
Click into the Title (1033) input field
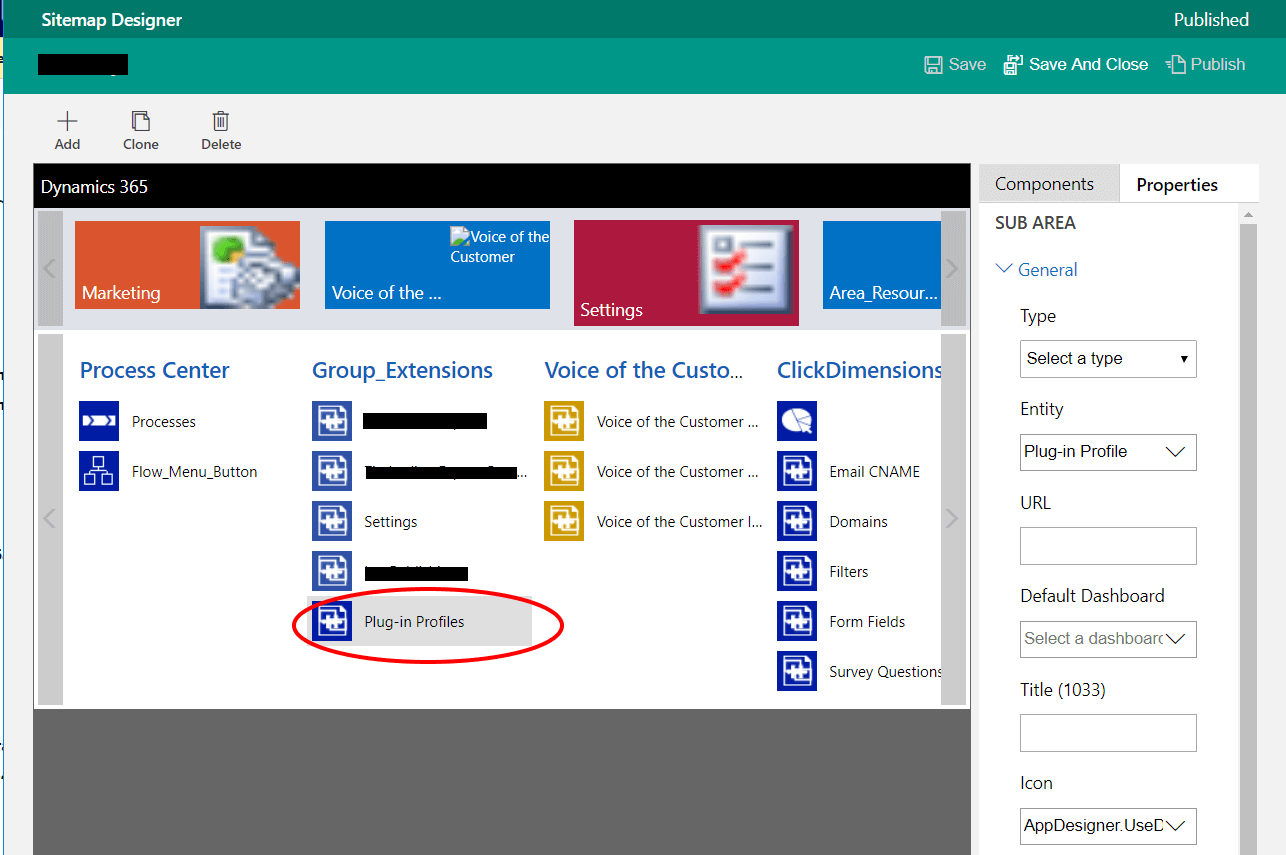[1108, 733]
